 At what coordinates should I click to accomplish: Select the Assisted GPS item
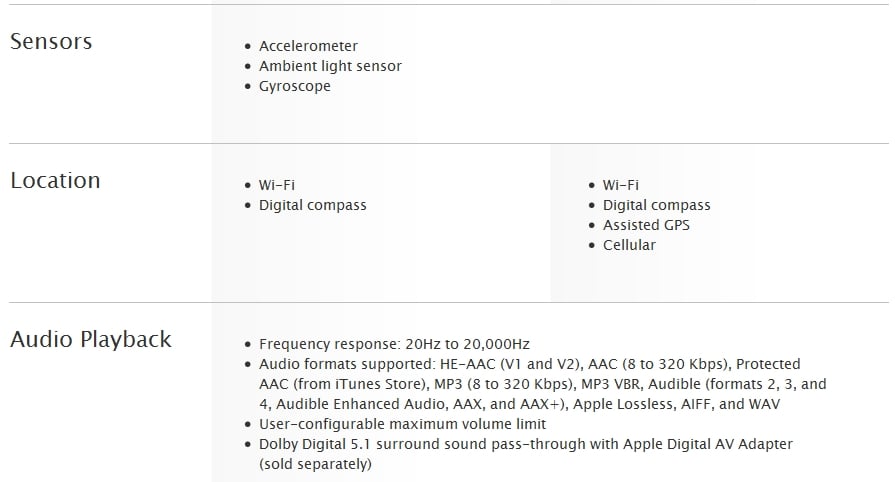click(x=646, y=225)
